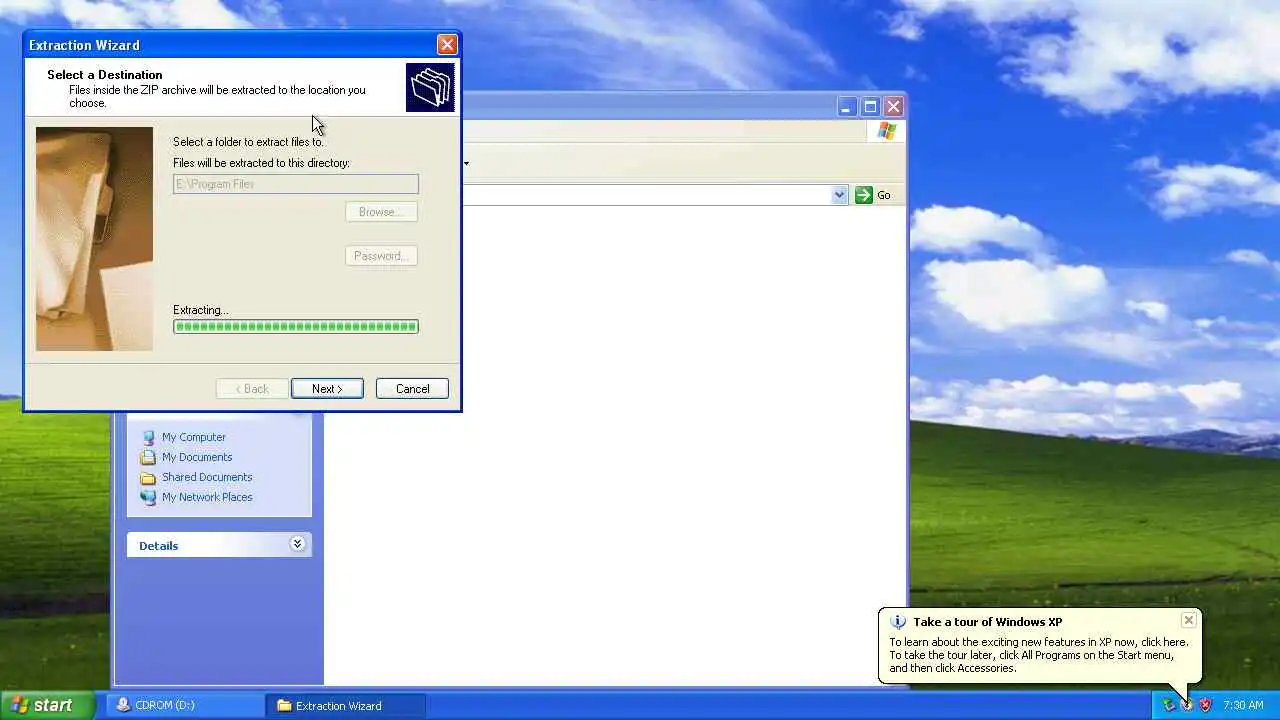Cancel the Extraction Wizard

tap(412, 389)
